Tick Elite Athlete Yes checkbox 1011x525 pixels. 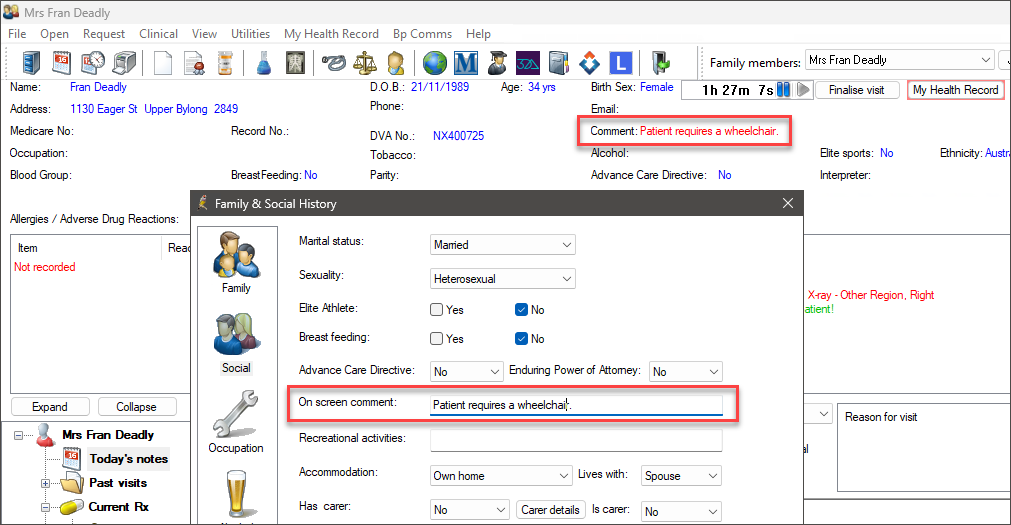(437, 310)
